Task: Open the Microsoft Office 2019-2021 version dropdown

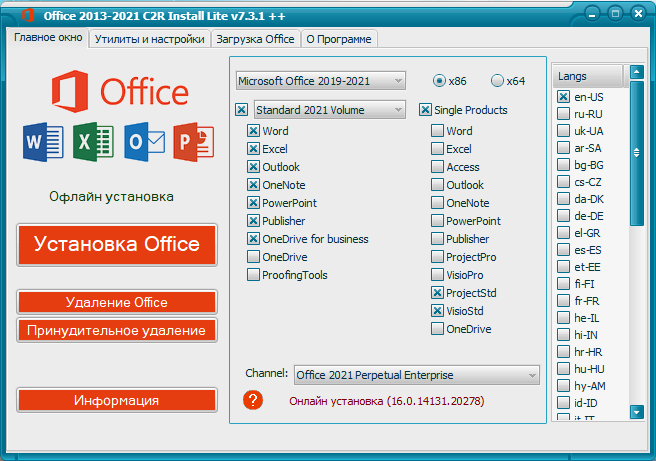Action: [320, 80]
